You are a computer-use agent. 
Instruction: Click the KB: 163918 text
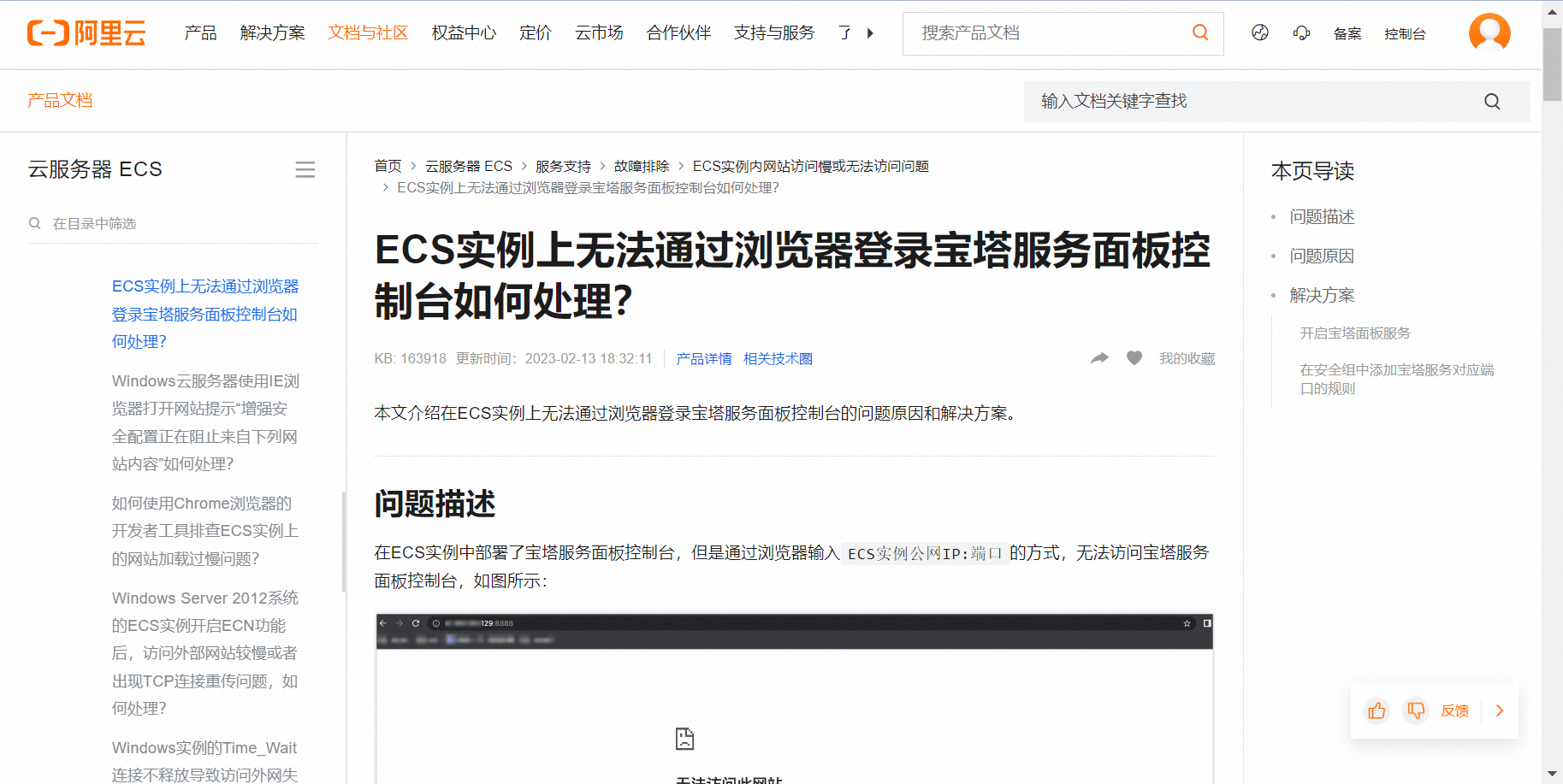click(410, 359)
